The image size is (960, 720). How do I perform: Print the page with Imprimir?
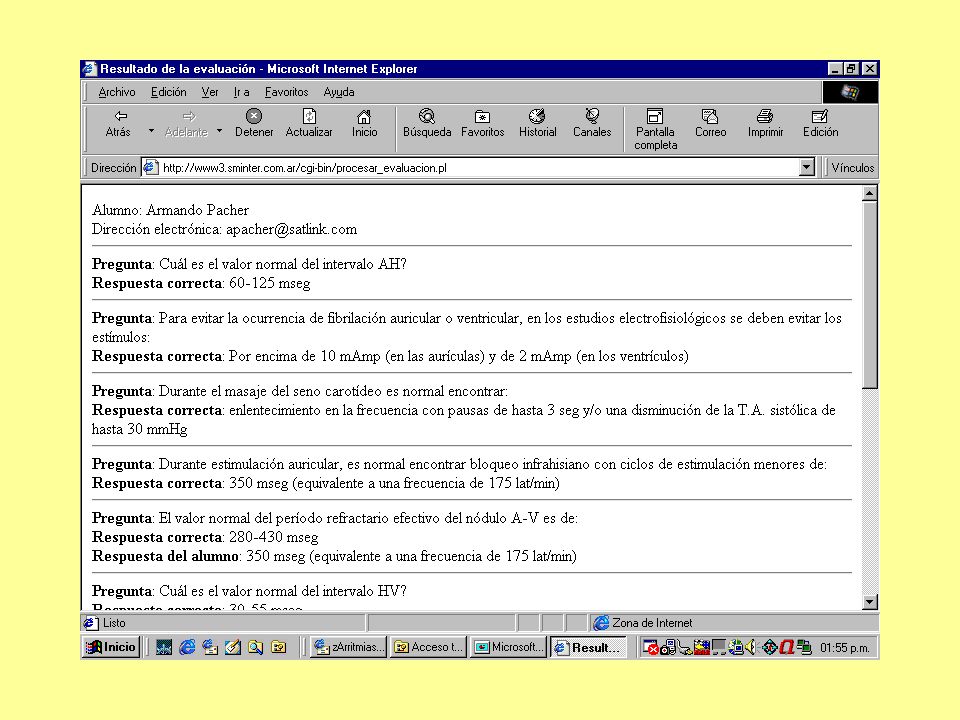point(765,124)
